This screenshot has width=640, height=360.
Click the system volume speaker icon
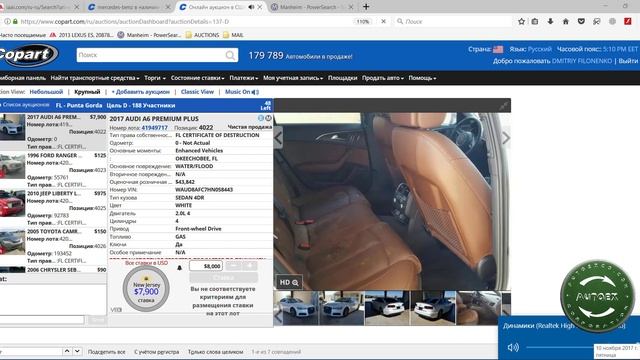pyautogui.click(x=513, y=347)
